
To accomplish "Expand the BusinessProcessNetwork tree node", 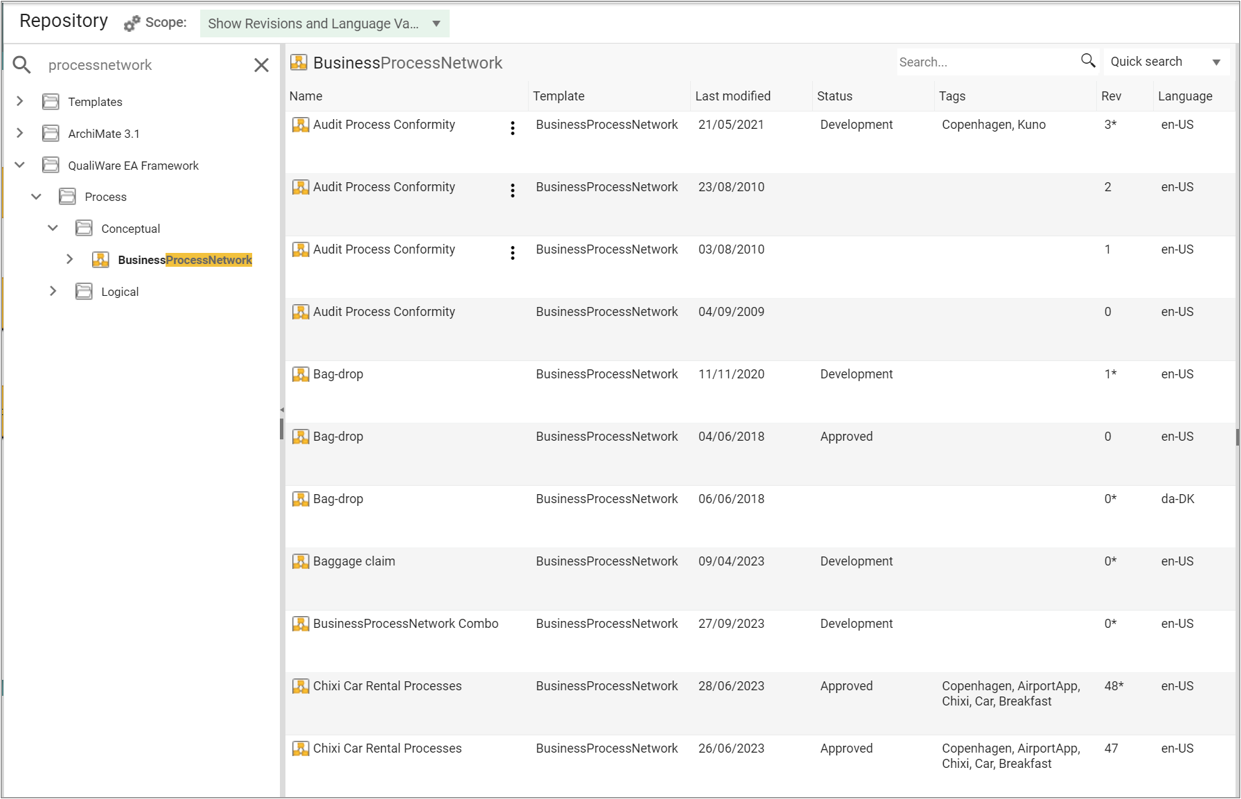I will coord(70,259).
